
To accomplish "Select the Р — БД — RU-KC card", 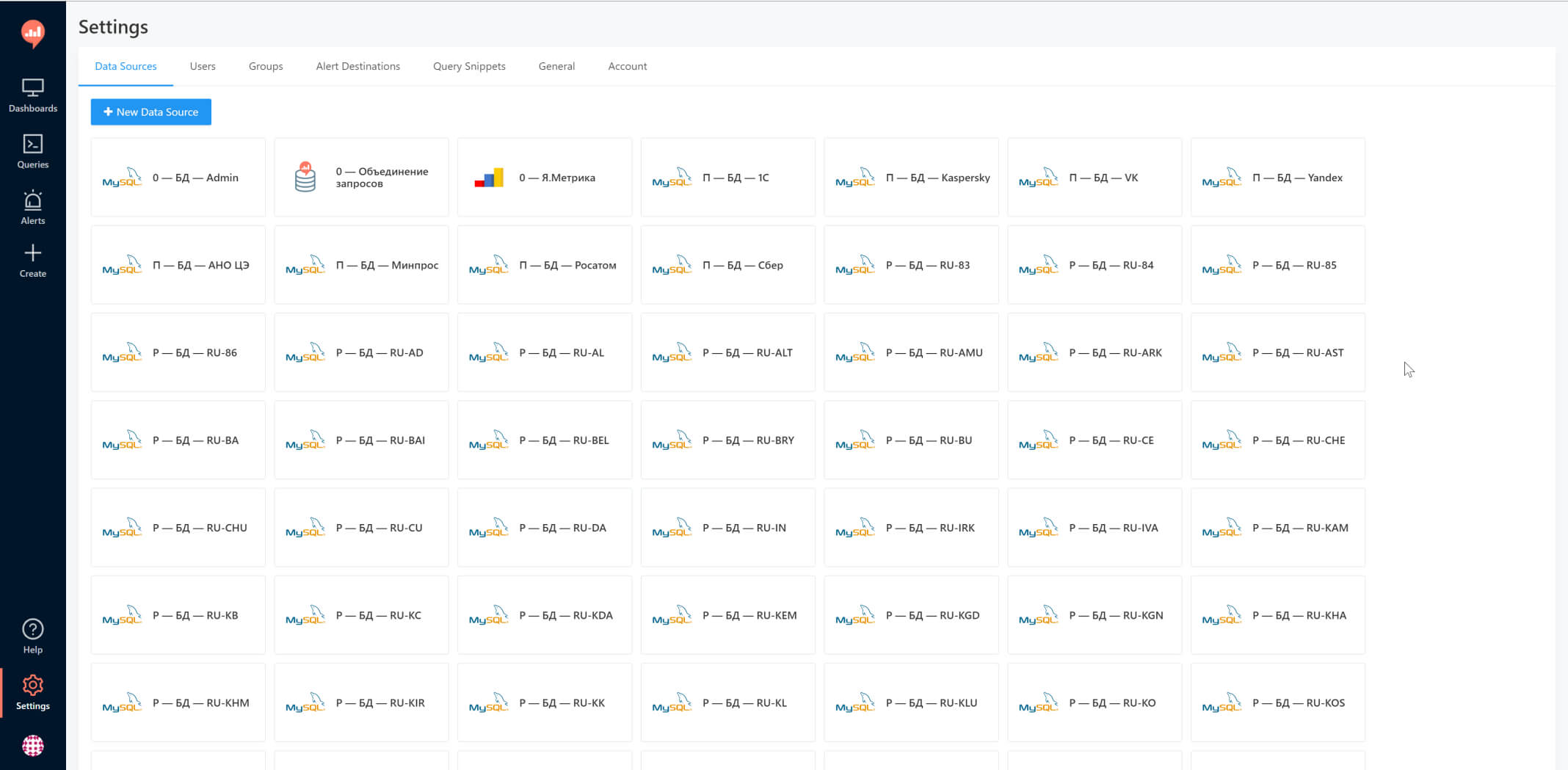I will [361, 615].
